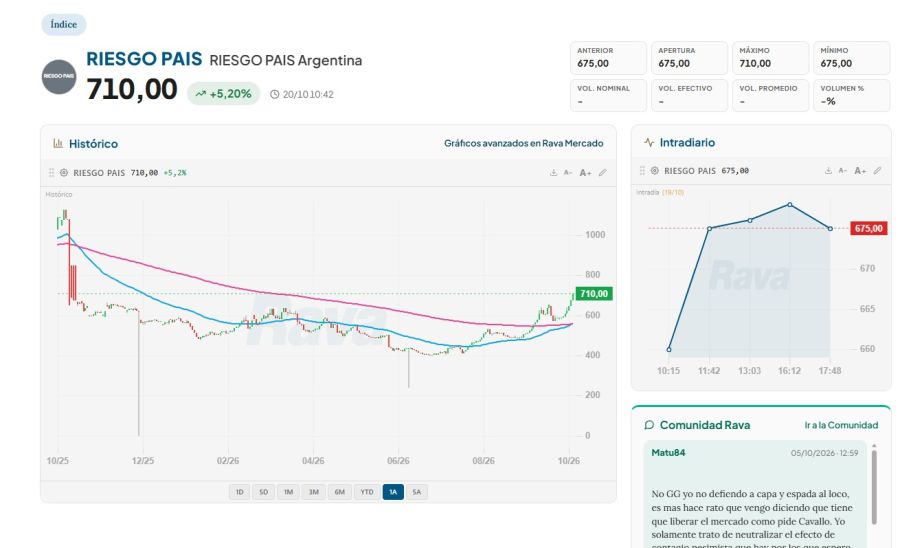Viewport: 900px width, 548px height.
Task: Click the VOL. PROMEDIO stat box
Action: [770, 95]
